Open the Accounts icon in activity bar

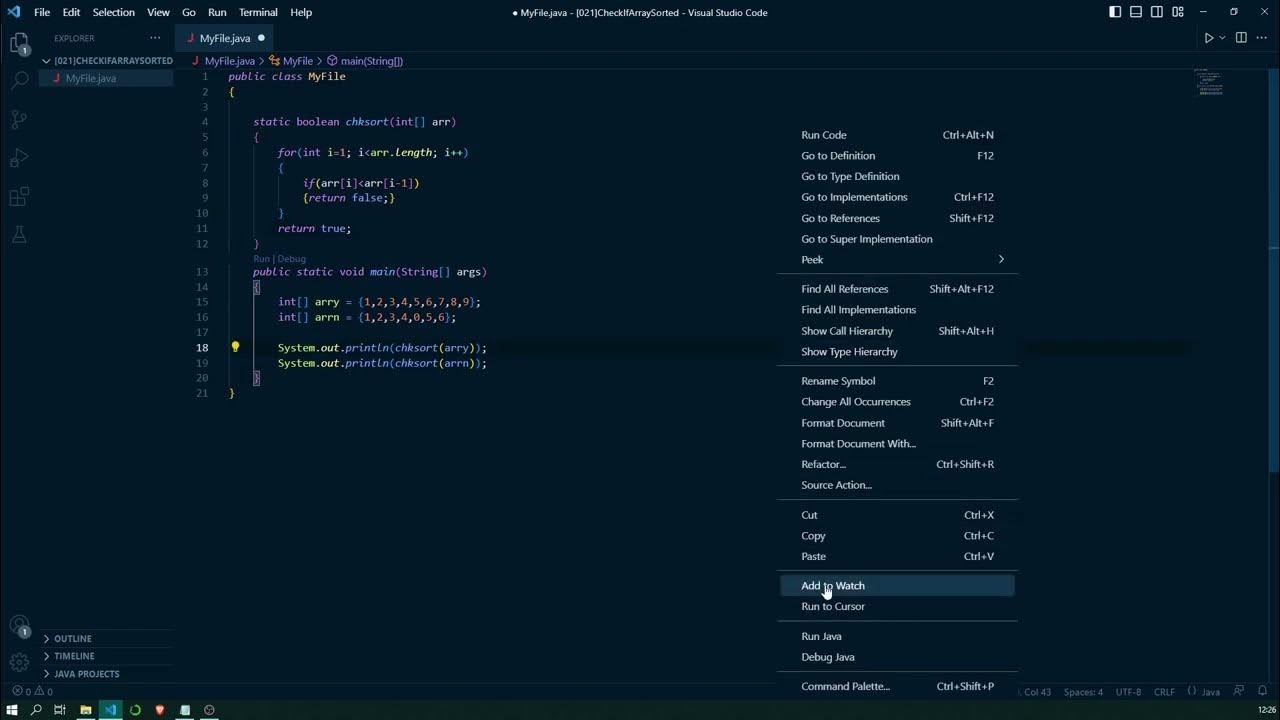pyautogui.click(x=19, y=626)
